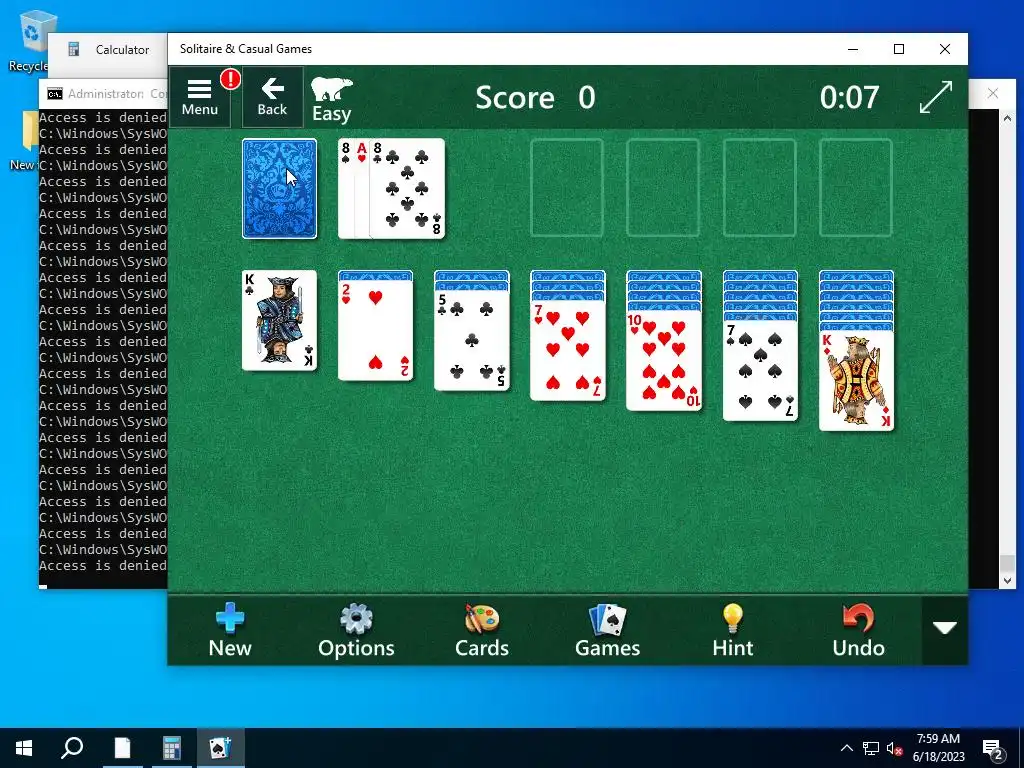Image resolution: width=1024 pixels, height=768 pixels.
Task: Open the Solitaire Menu hamburger button
Action: click(200, 97)
